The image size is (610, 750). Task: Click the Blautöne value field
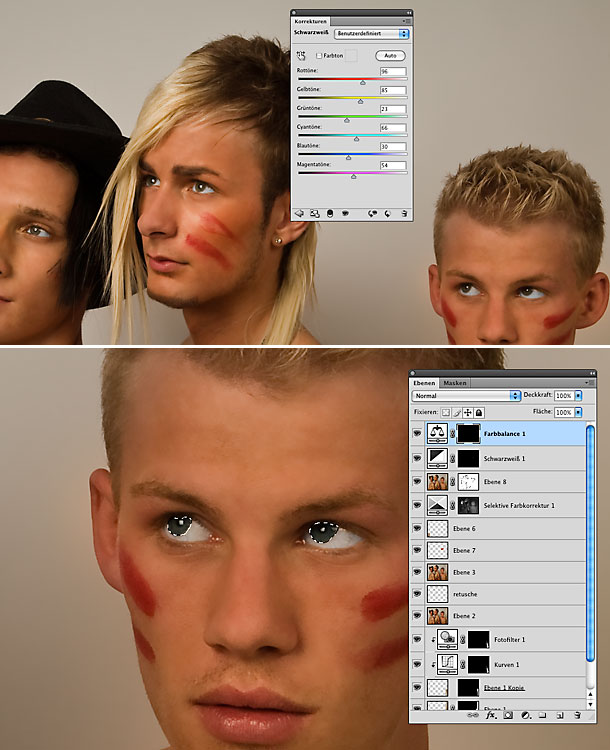click(x=393, y=146)
